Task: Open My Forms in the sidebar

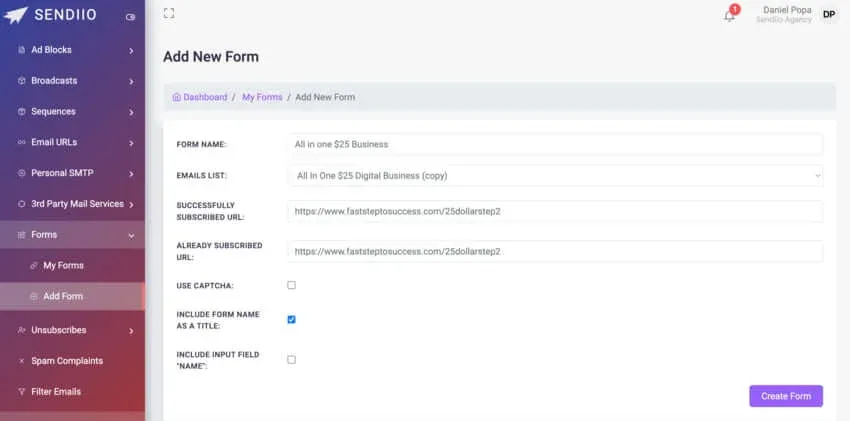Action: click(63, 265)
